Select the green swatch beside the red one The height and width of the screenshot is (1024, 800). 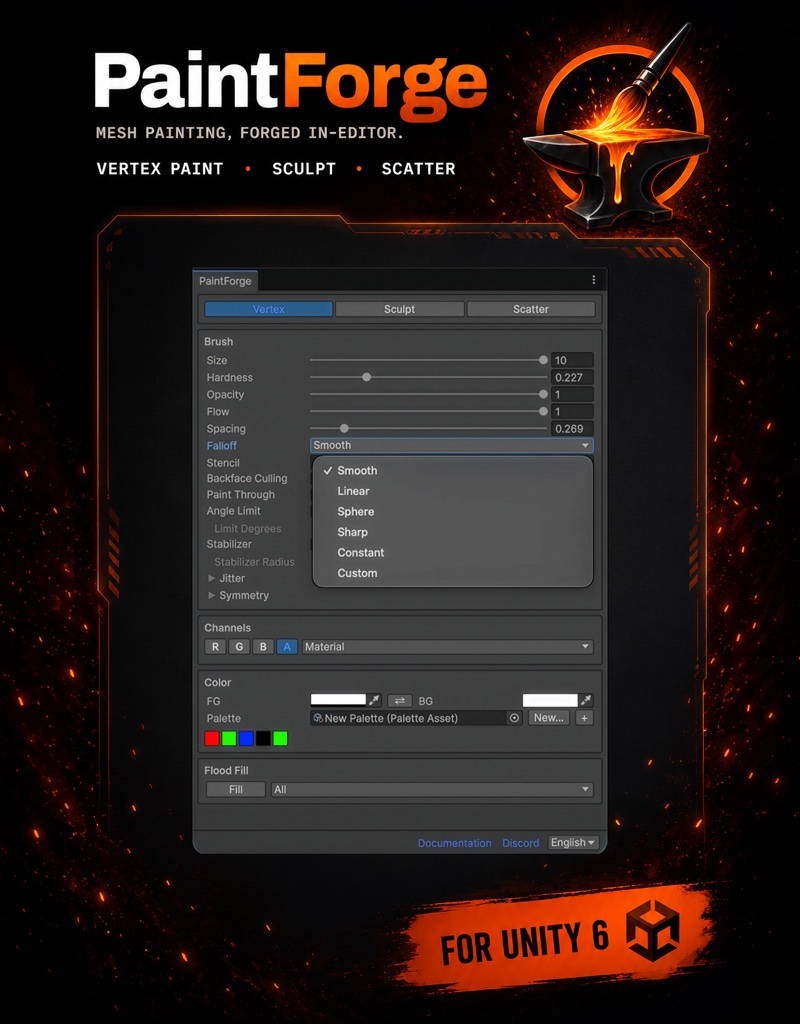pyautogui.click(x=229, y=739)
